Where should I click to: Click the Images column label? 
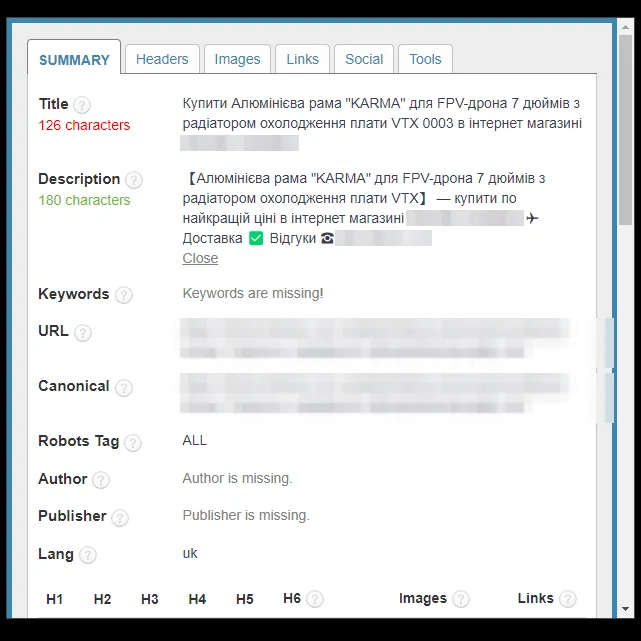click(x=423, y=598)
